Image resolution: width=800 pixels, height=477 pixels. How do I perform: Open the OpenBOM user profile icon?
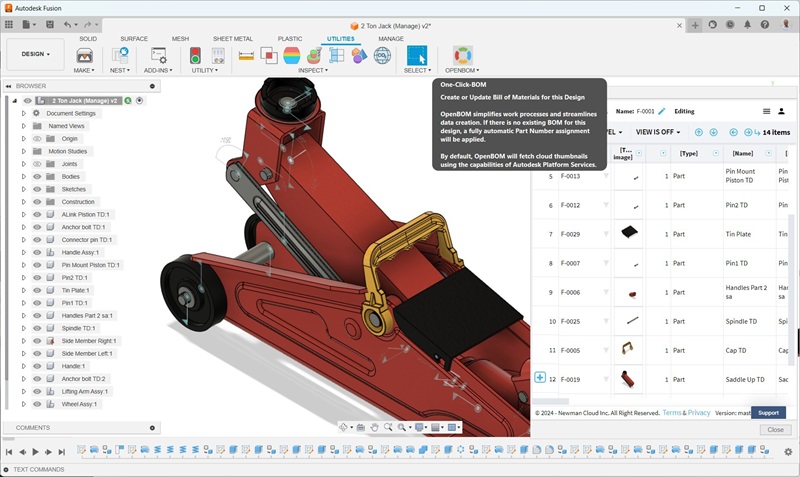[x=781, y=111]
